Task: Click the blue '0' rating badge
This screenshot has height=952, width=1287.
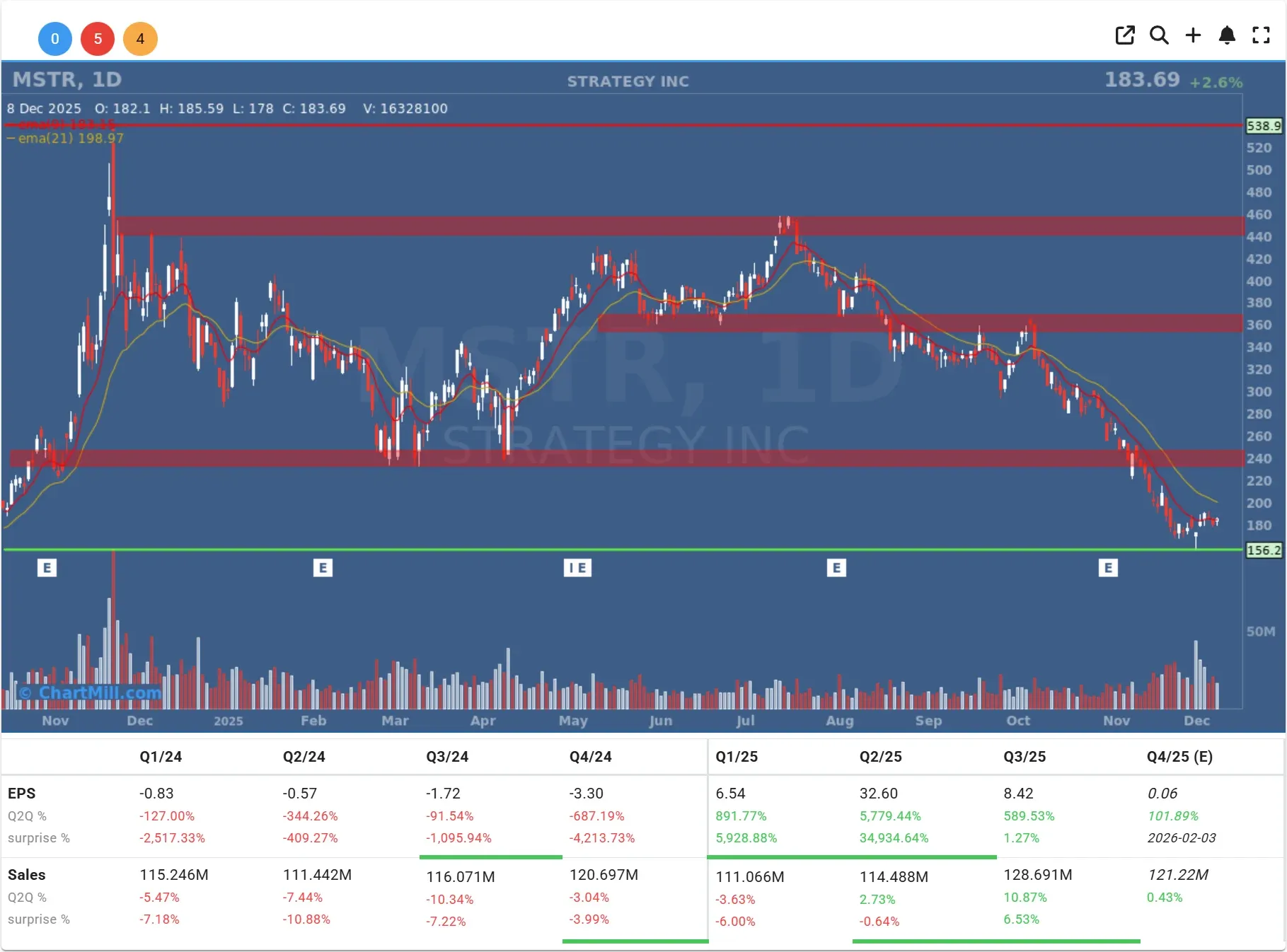Action: point(55,39)
